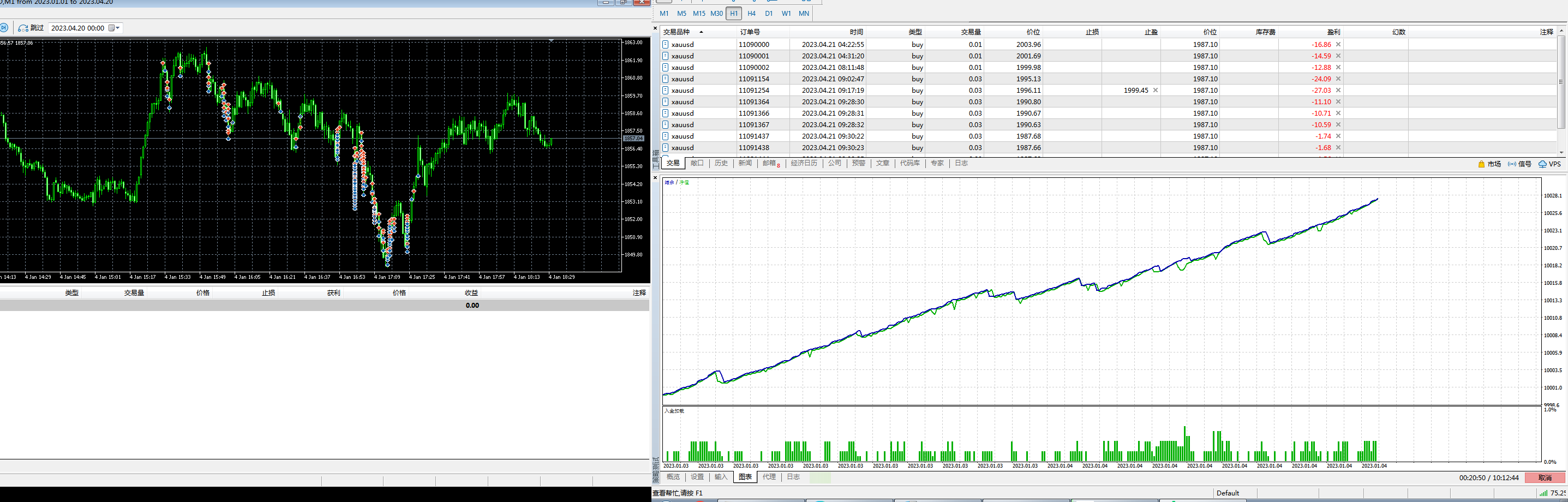Close order 11090000 via its X icon
Image resolution: width=1568 pixels, height=502 pixels.
tap(1338, 44)
